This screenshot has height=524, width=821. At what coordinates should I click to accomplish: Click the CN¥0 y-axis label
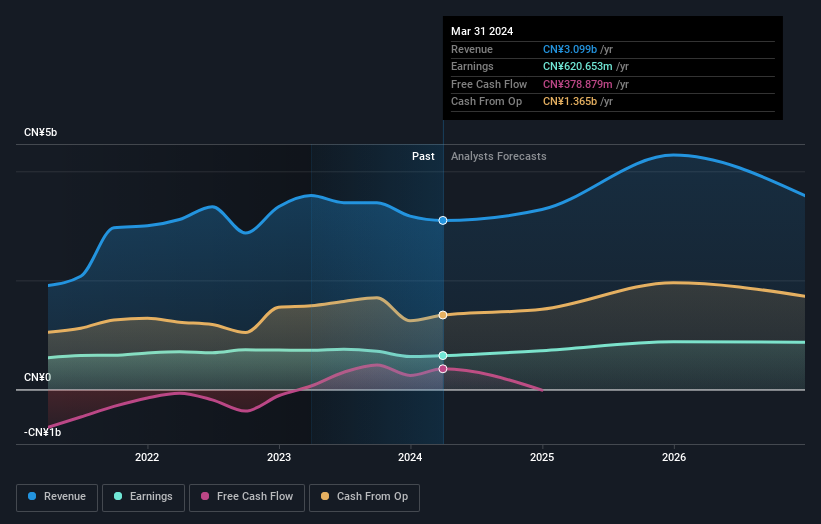[x=38, y=377]
